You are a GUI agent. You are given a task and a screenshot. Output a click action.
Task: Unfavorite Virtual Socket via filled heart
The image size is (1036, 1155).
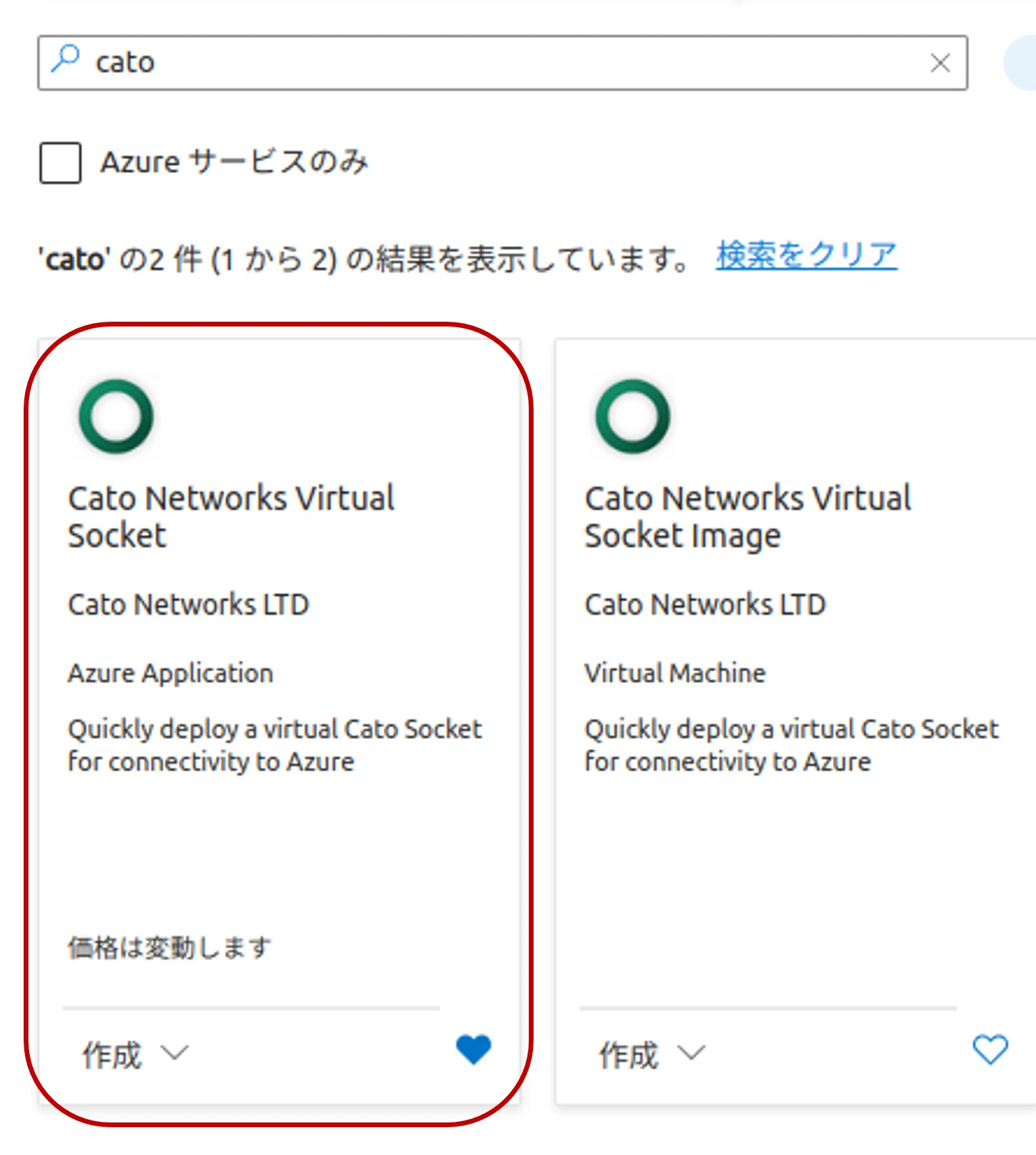(x=473, y=1049)
